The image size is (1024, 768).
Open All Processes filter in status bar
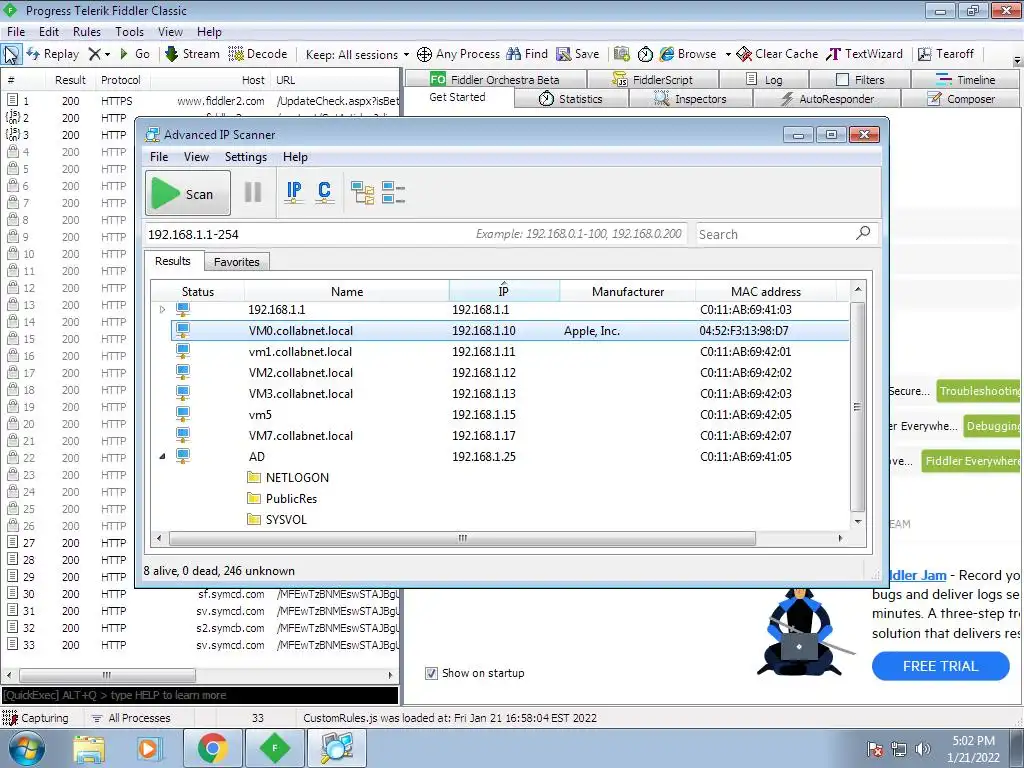131,718
